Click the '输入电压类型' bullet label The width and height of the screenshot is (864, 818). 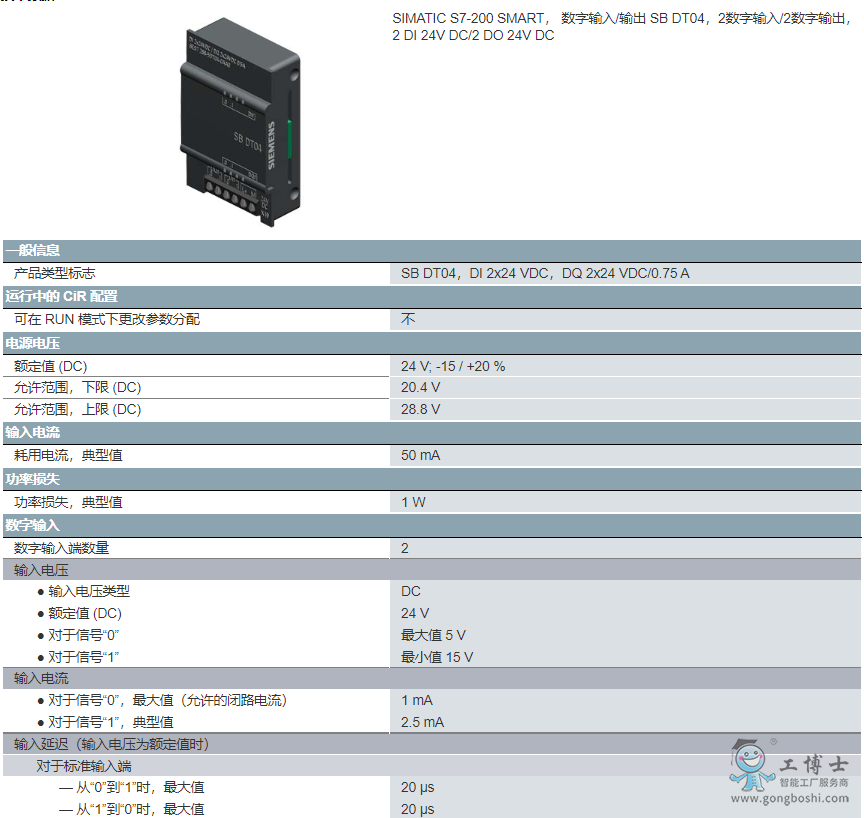point(89,592)
